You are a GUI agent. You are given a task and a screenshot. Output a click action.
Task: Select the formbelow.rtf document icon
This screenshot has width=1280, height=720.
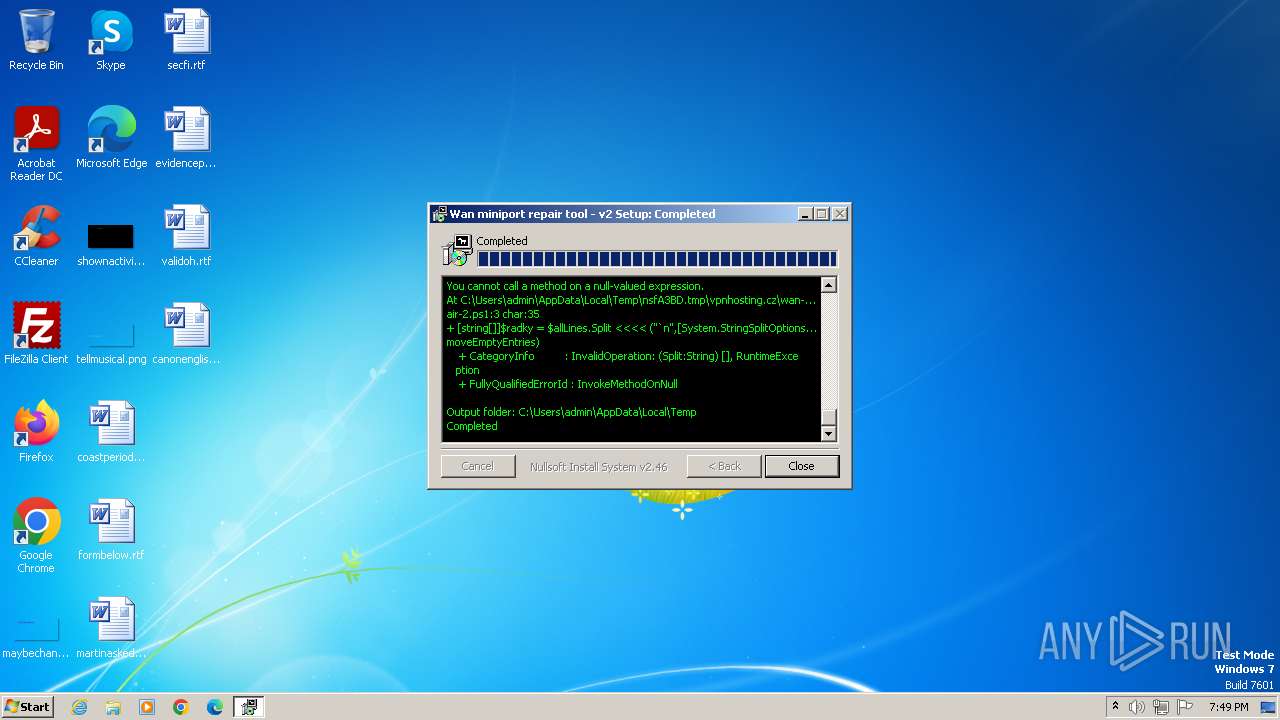(x=111, y=530)
